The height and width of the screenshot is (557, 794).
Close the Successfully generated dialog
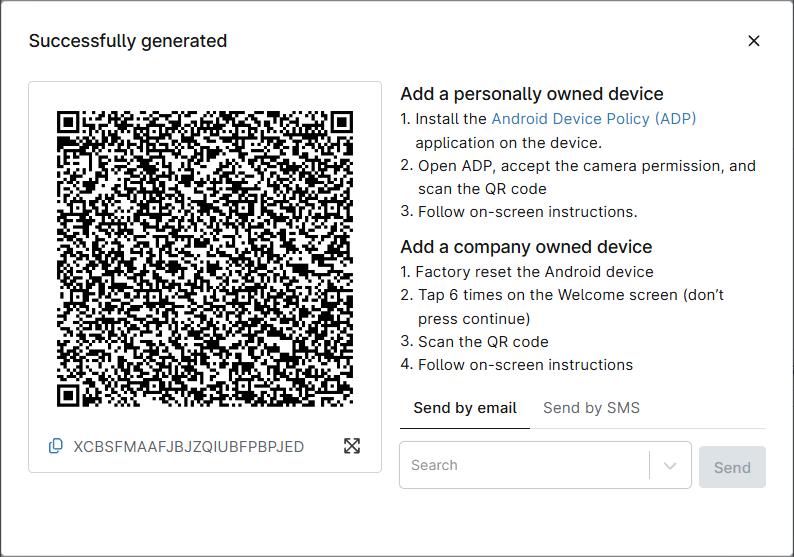click(754, 41)
